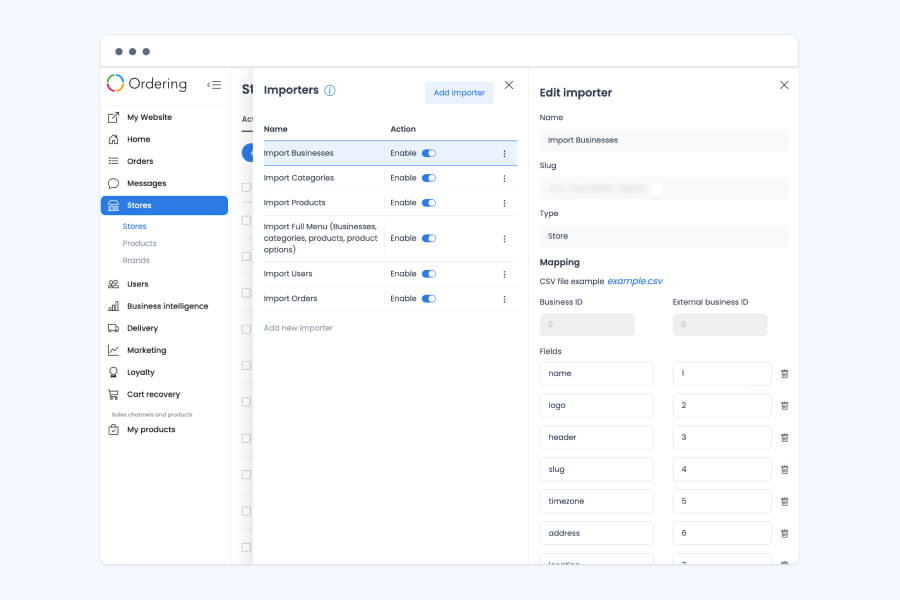Select the Products submenu item
This screenshot has height=600, width=900.
(x=139, y=243)
